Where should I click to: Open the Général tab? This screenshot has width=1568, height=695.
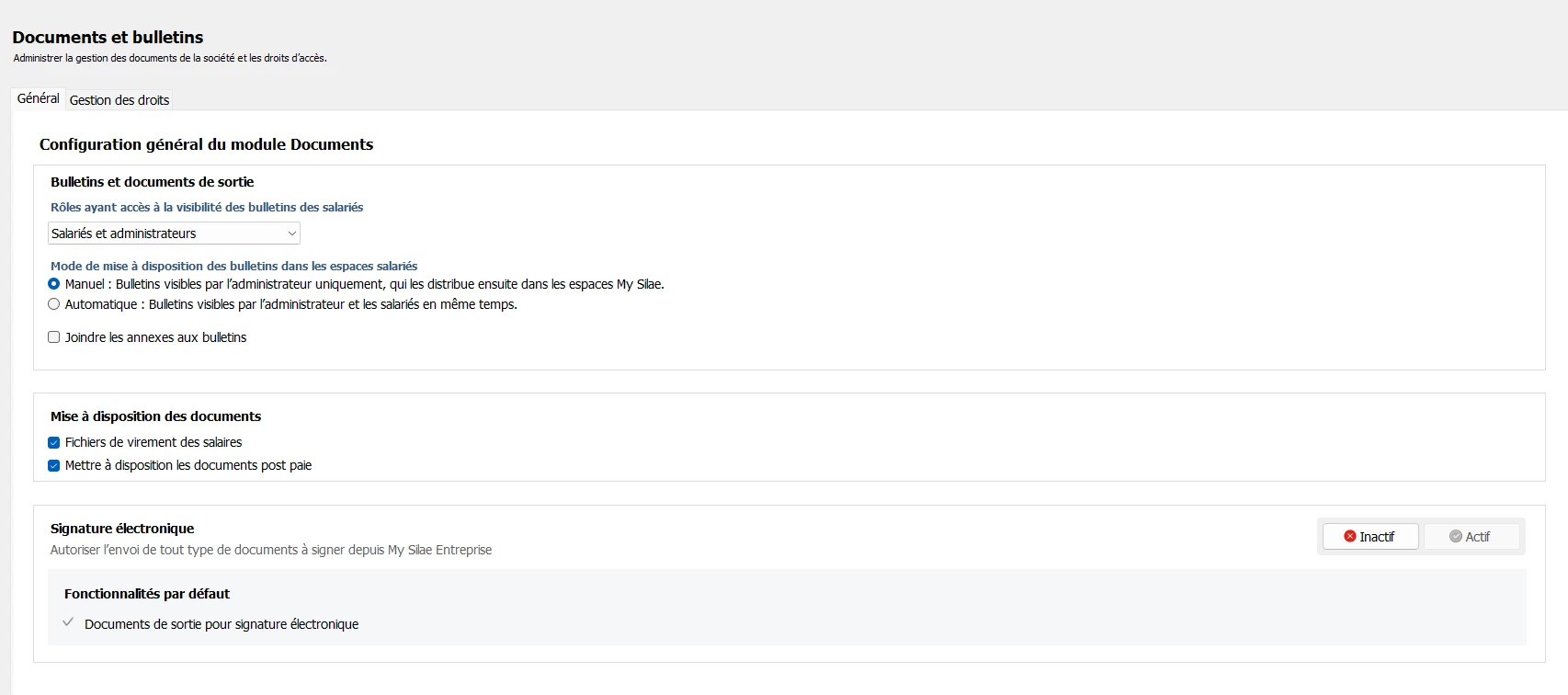pos(38,98)
